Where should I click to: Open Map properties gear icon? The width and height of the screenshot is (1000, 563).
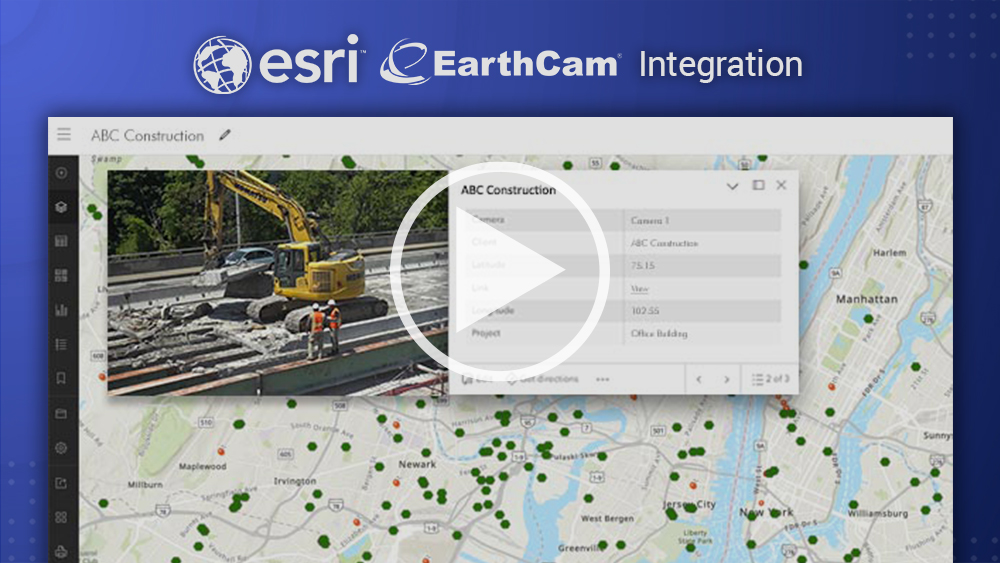tap(61, 448)
